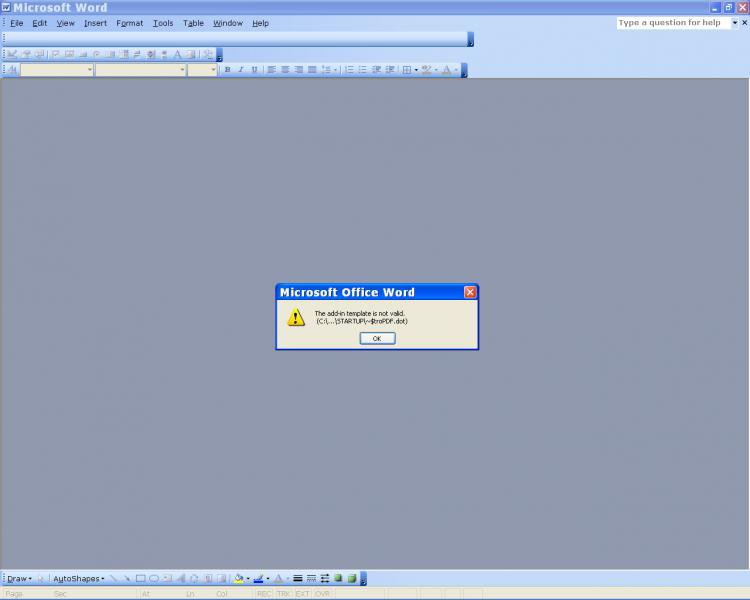Click the Insert Picture icon
The image size is (750, 600).
(221, 578)
